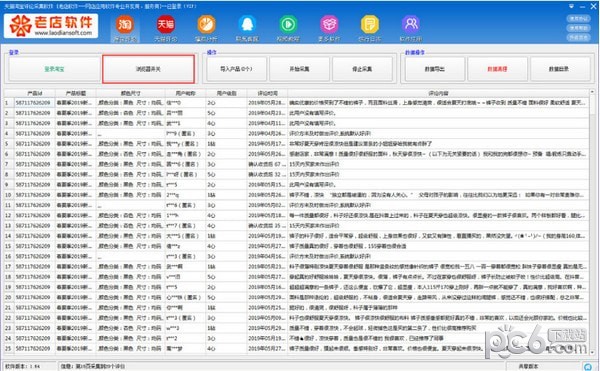600x371 pixels.
Task: Click the 信息 status message in status bar
Action: coord(93,366)
